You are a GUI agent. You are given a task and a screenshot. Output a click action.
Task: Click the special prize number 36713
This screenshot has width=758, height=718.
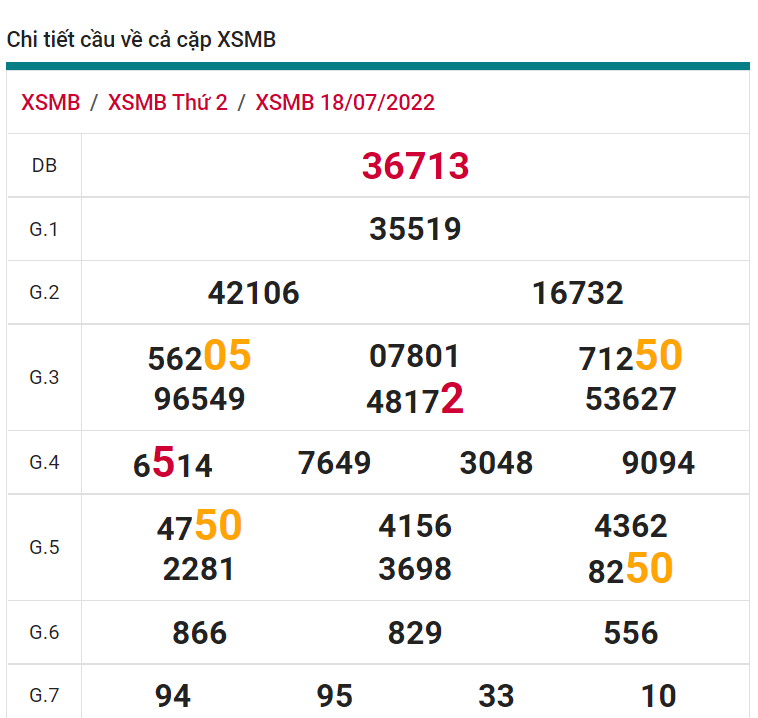point(415,166)
